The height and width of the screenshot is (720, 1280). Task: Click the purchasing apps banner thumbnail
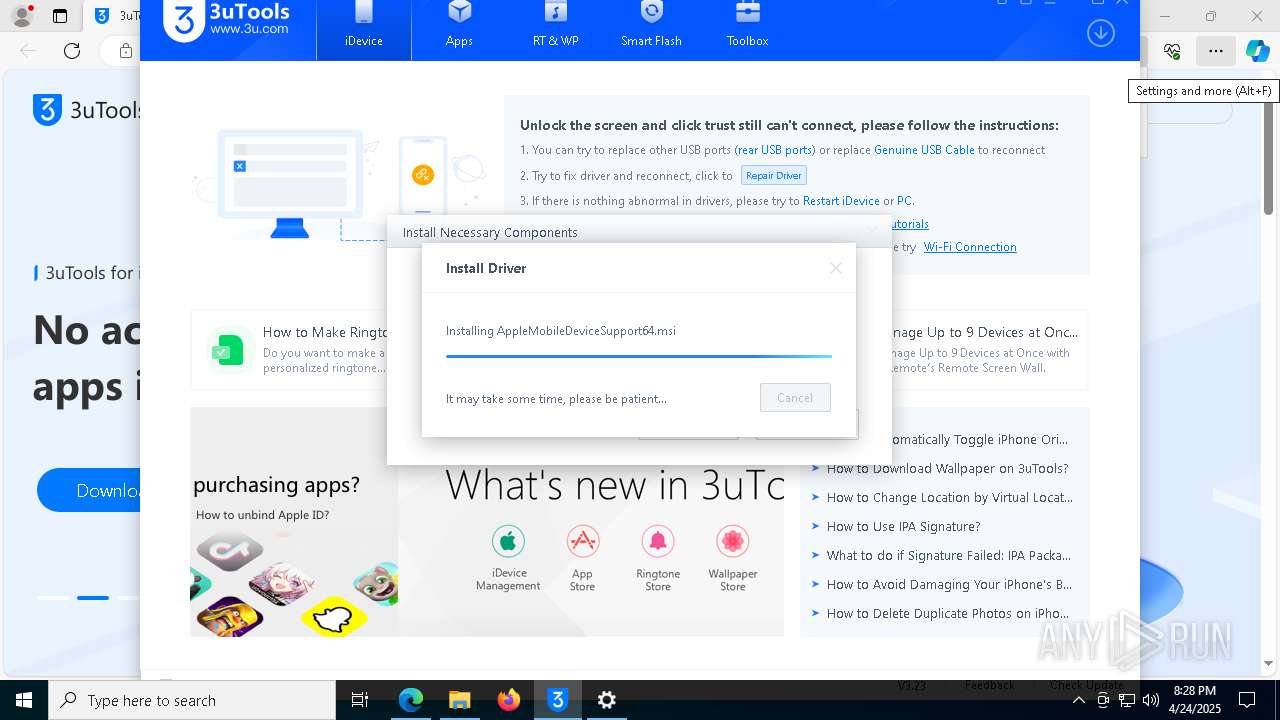[x=294, y=522]
